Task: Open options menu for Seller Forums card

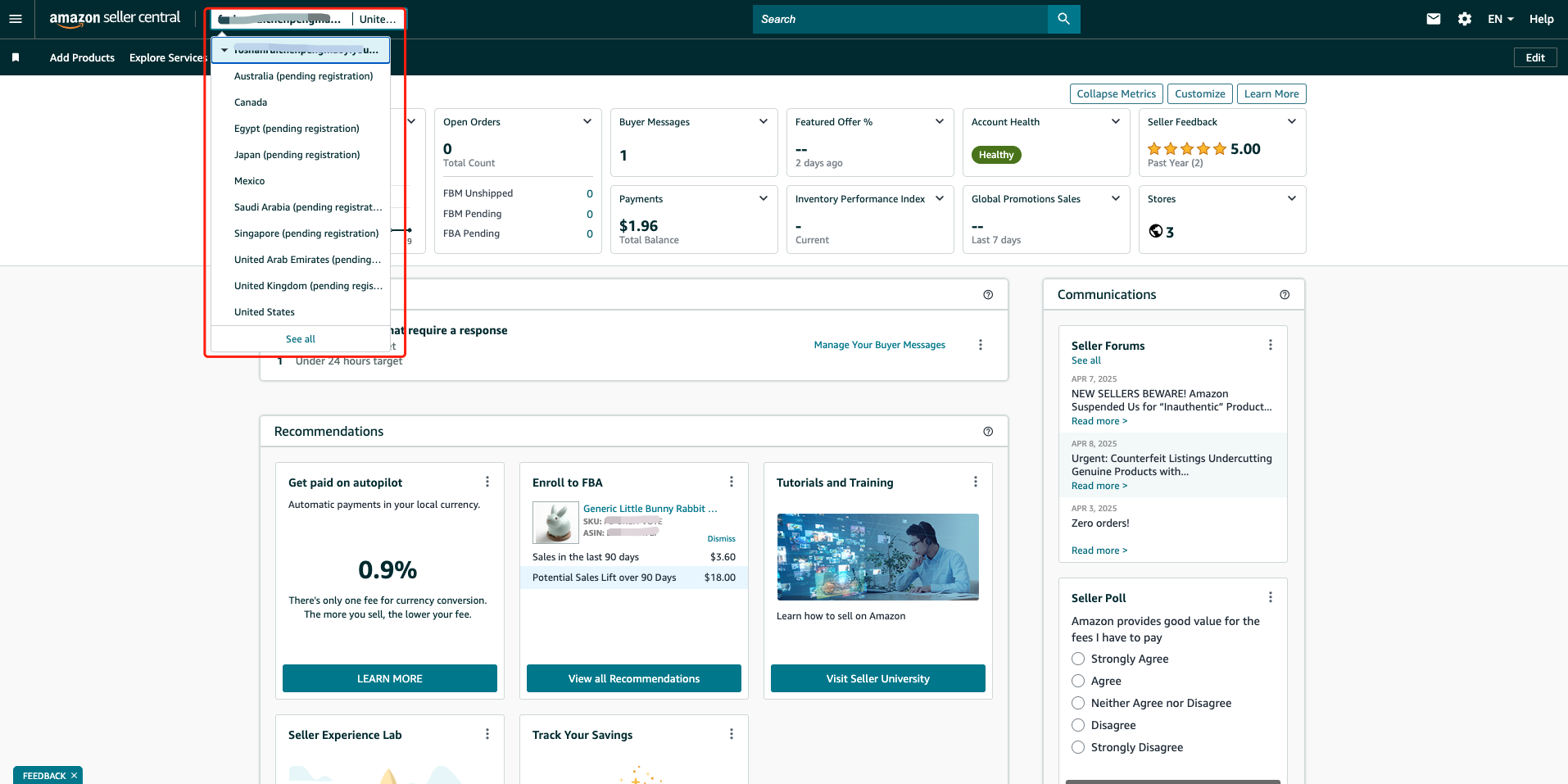Action: click(x=1271, y=345)
